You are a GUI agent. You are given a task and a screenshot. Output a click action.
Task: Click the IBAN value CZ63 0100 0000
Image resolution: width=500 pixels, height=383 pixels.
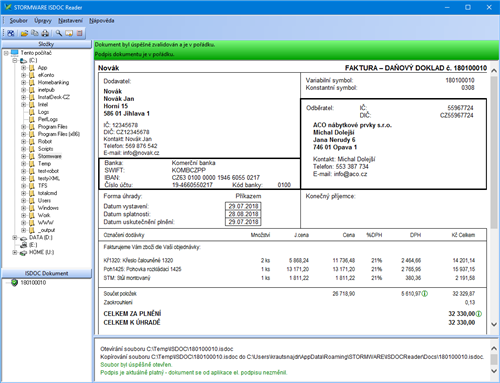216,178
